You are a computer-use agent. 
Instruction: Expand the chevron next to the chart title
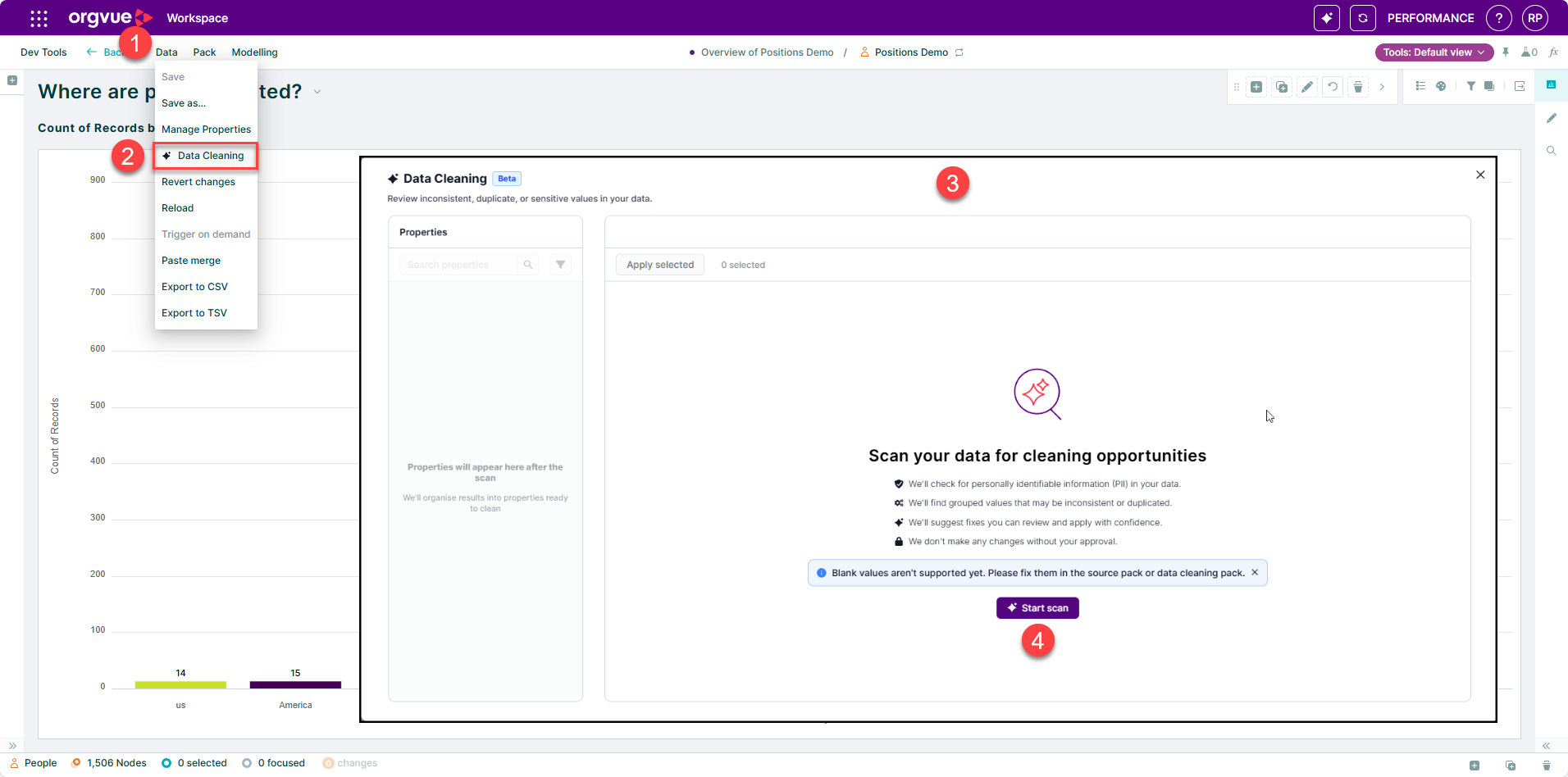[317, 92]
